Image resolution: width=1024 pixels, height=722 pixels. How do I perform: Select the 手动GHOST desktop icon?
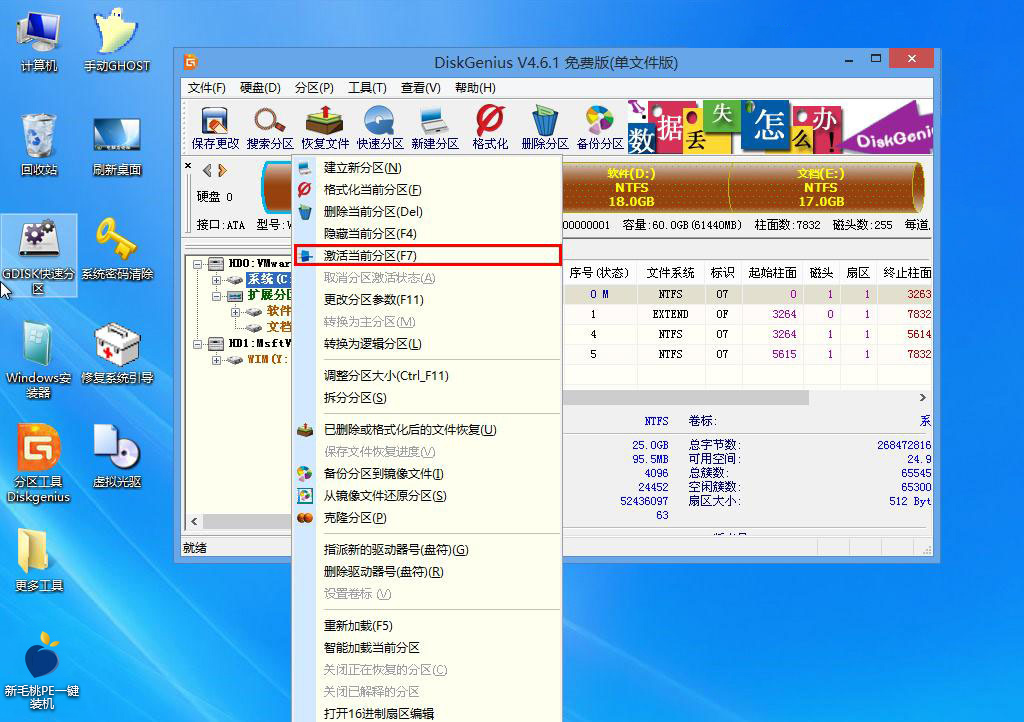click(x=117, y=40)
